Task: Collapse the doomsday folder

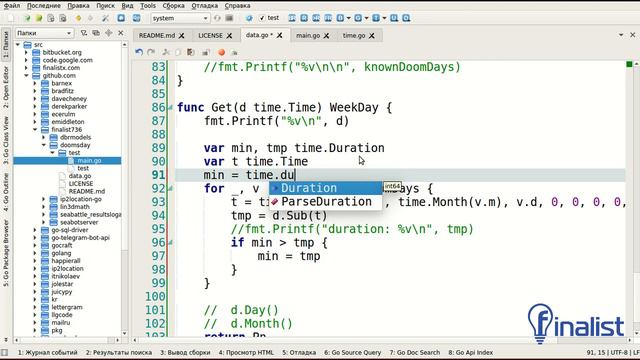Action: point(44,145)
